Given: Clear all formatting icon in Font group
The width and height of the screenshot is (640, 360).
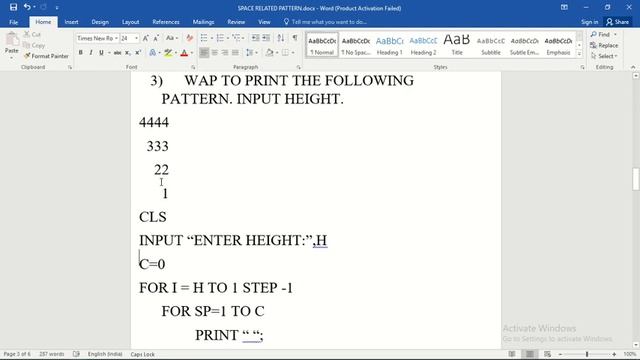Looking at the screenshot, I should [189, 38].
